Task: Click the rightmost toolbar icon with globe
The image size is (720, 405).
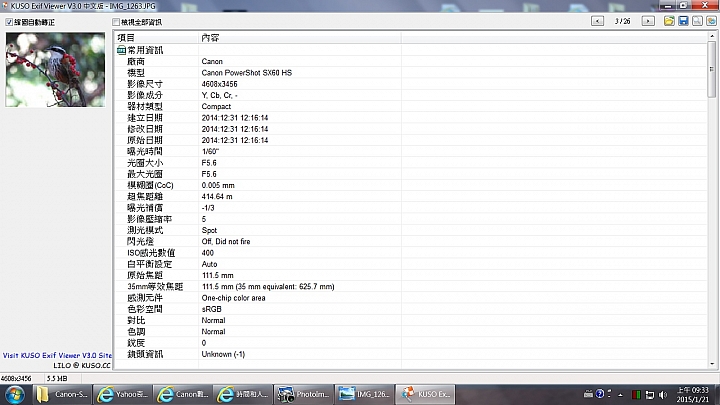Action: pos(712,21)
